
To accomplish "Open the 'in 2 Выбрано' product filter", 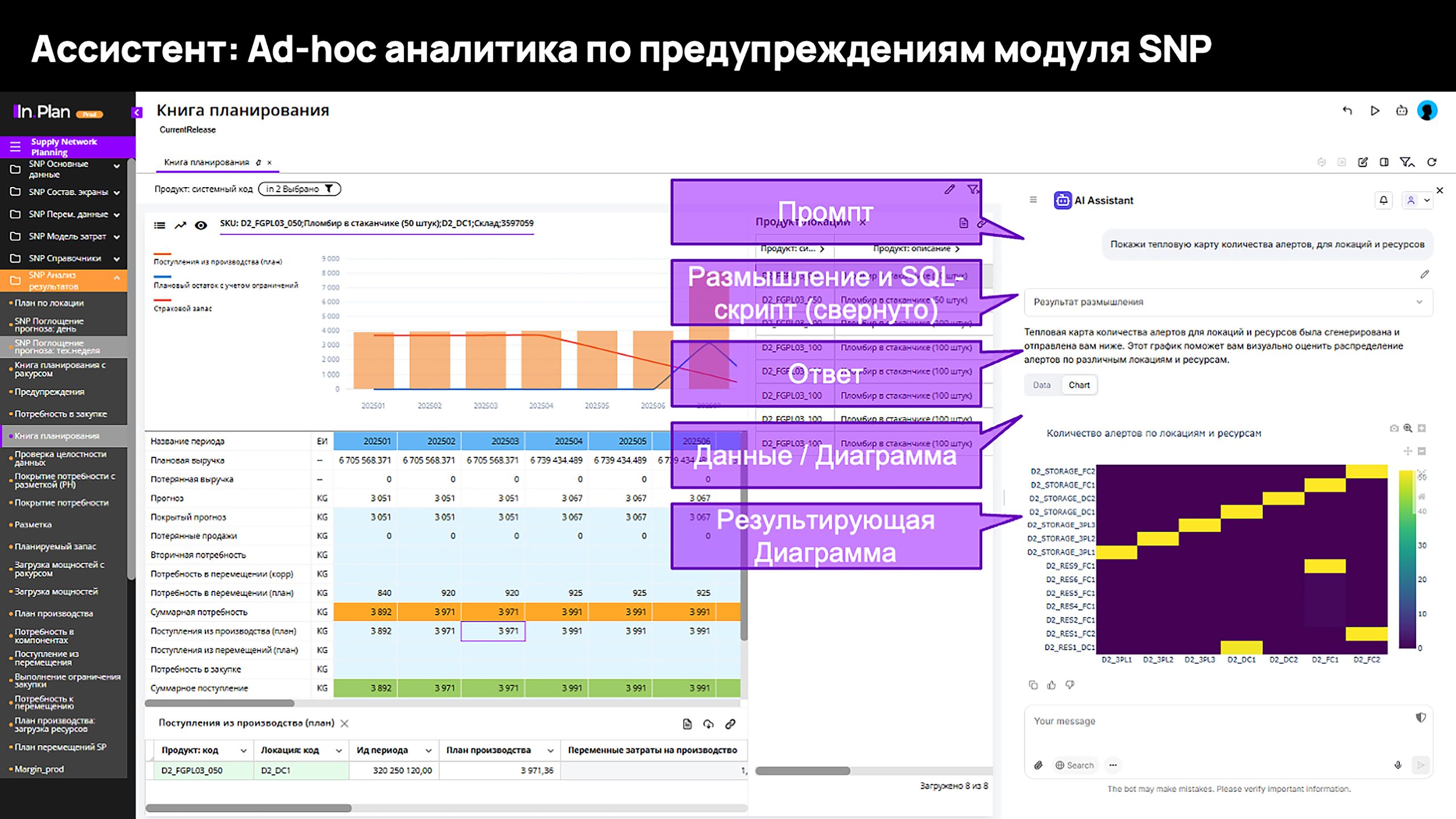I will (300, 189).
